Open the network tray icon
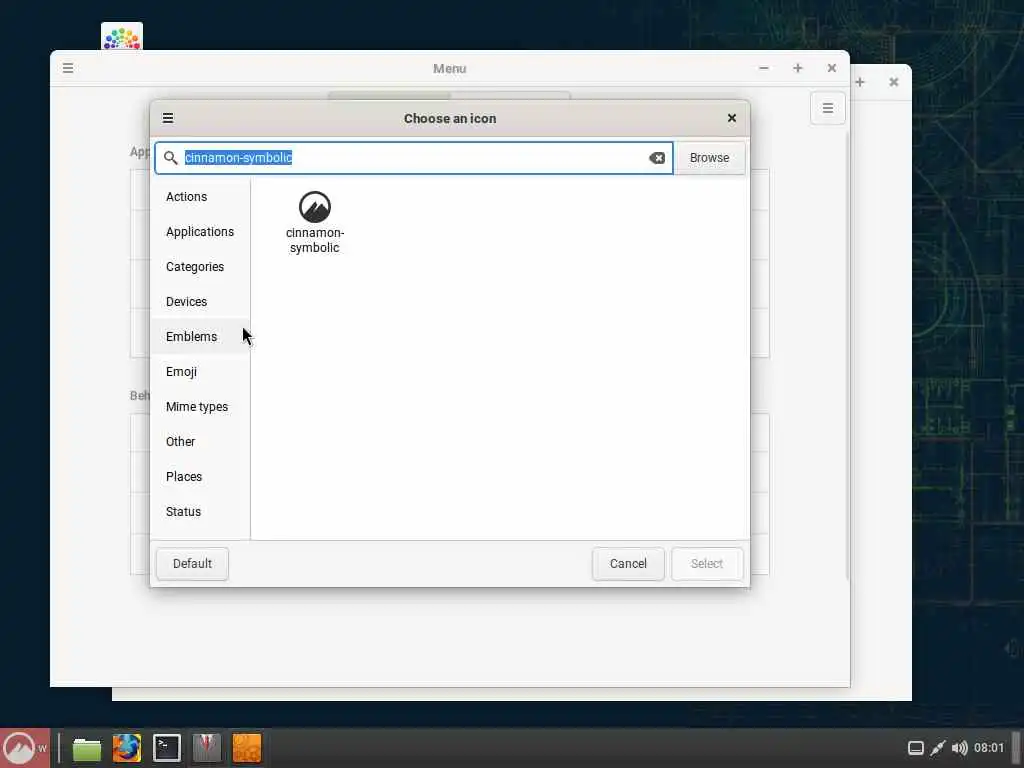 click(938, 748)
